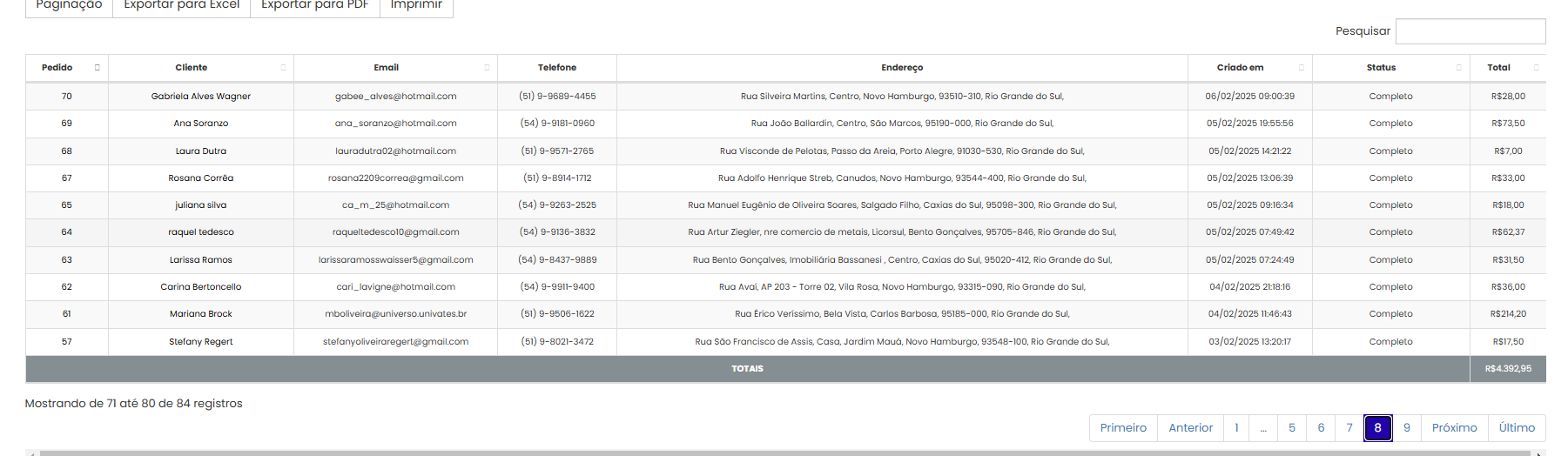Jump to the Último page

point(1517,428)
